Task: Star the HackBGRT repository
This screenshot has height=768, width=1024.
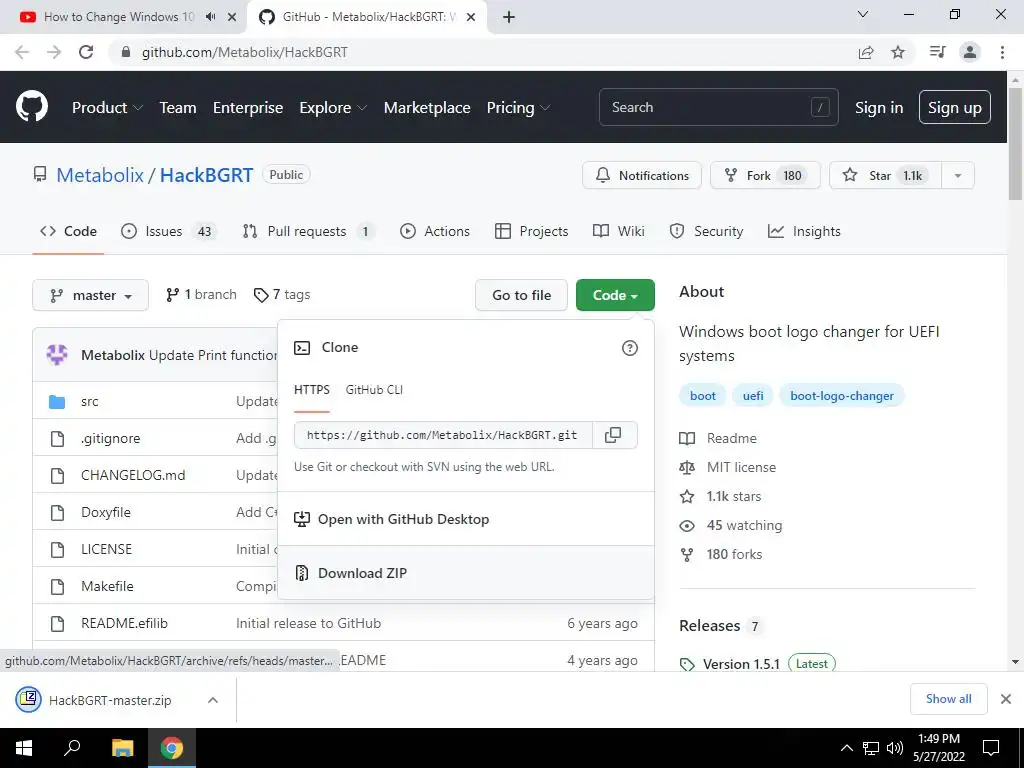Action: (x=886, y=176)
